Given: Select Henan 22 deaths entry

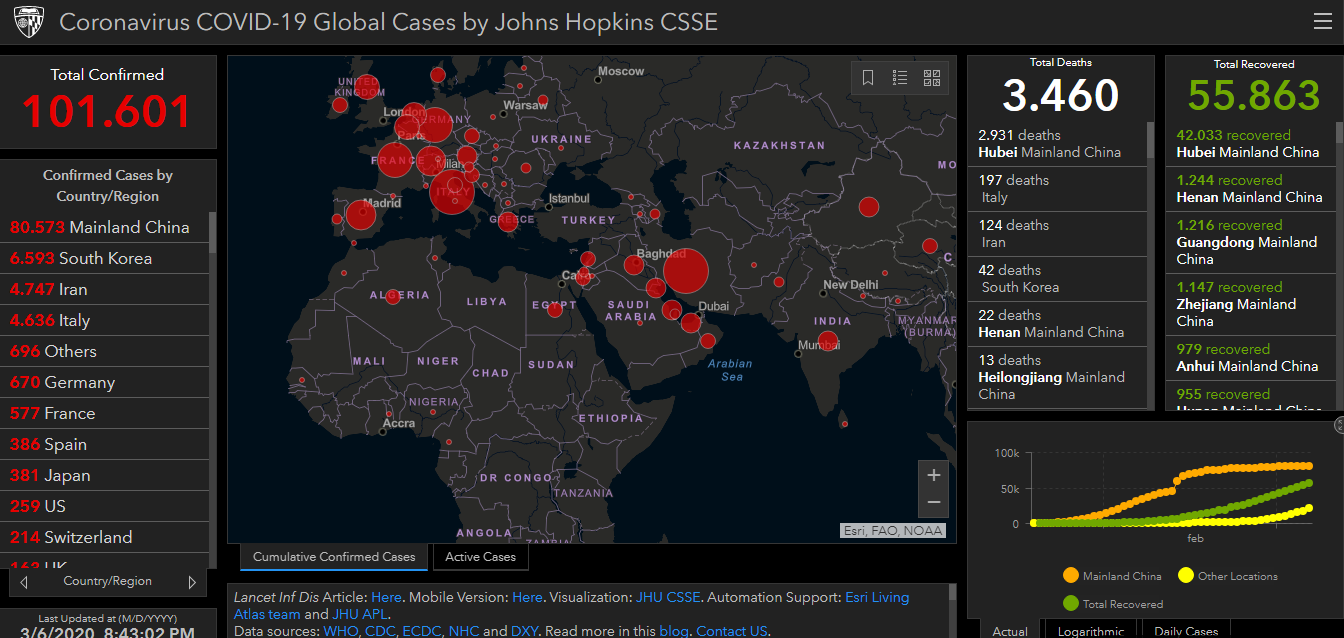Looking at the screenshot, I should coord(1058,324).
